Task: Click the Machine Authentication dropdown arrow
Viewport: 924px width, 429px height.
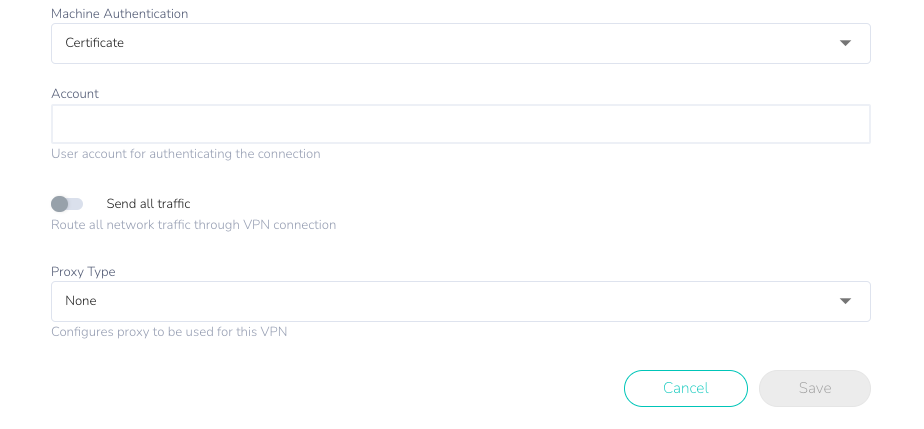Action: tap(845, 43)
